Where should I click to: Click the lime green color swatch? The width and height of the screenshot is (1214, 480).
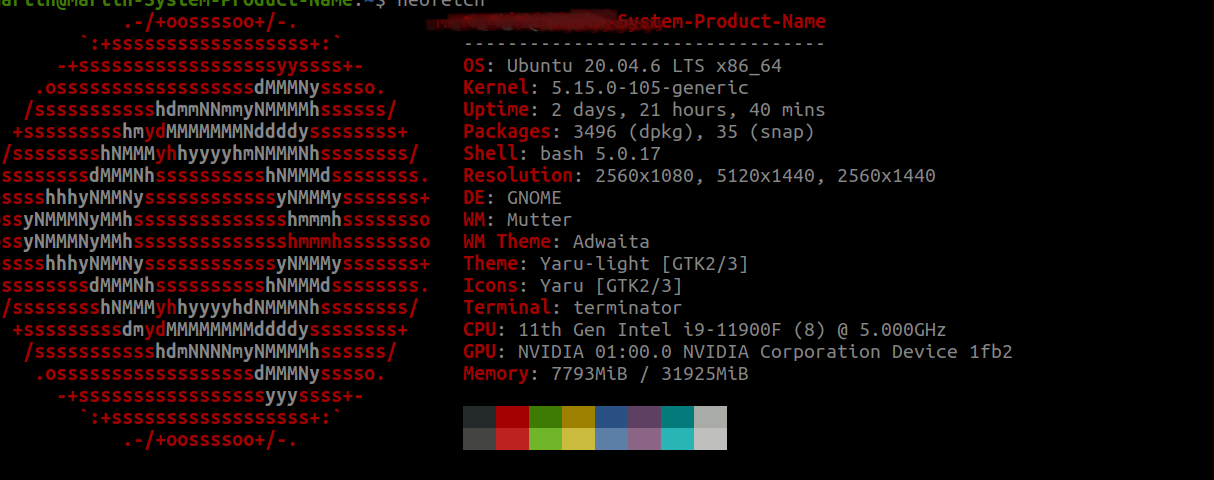(x=545, y=439)
